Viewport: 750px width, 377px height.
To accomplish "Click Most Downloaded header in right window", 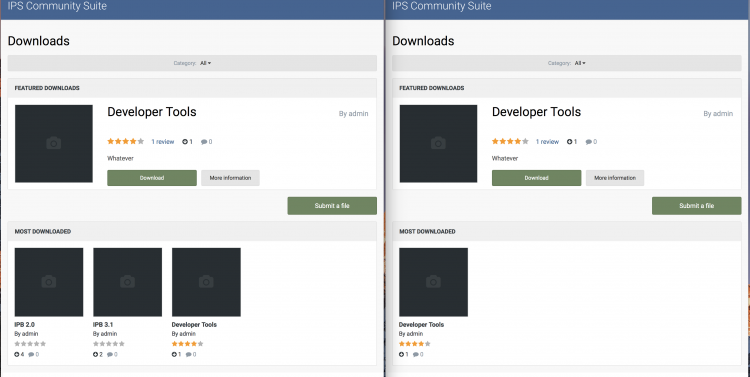I will coord(427,232).
